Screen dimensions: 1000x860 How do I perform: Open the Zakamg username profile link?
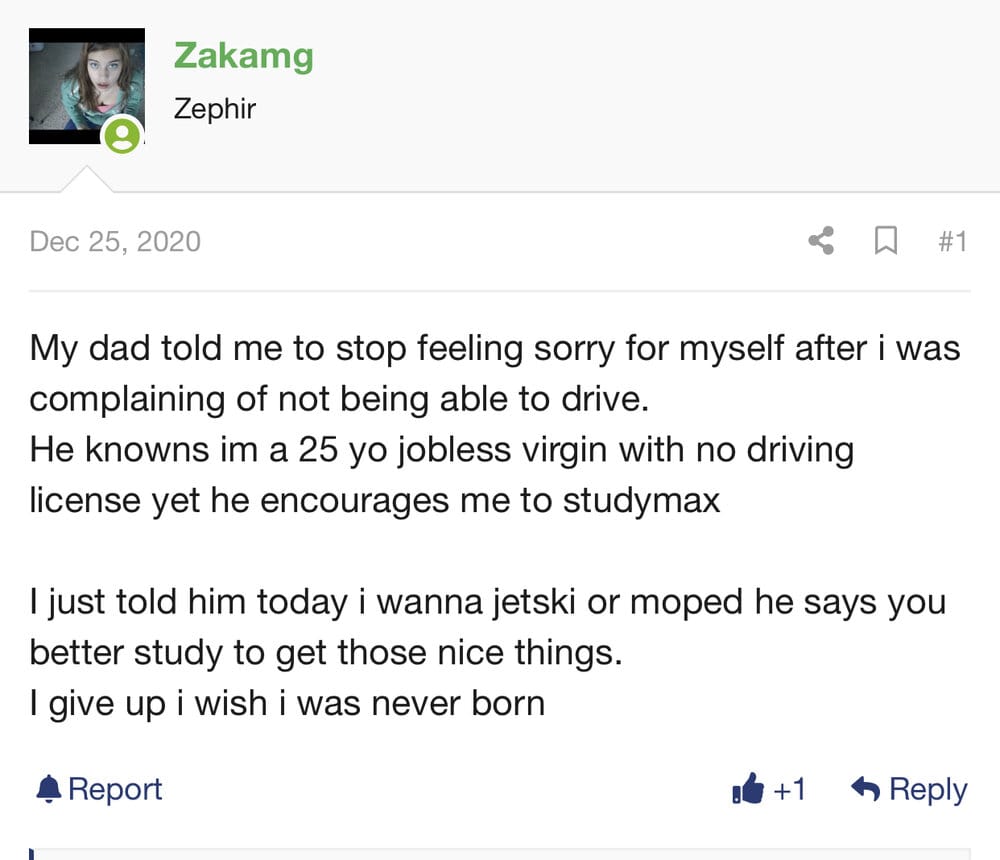tap(243, 55)
